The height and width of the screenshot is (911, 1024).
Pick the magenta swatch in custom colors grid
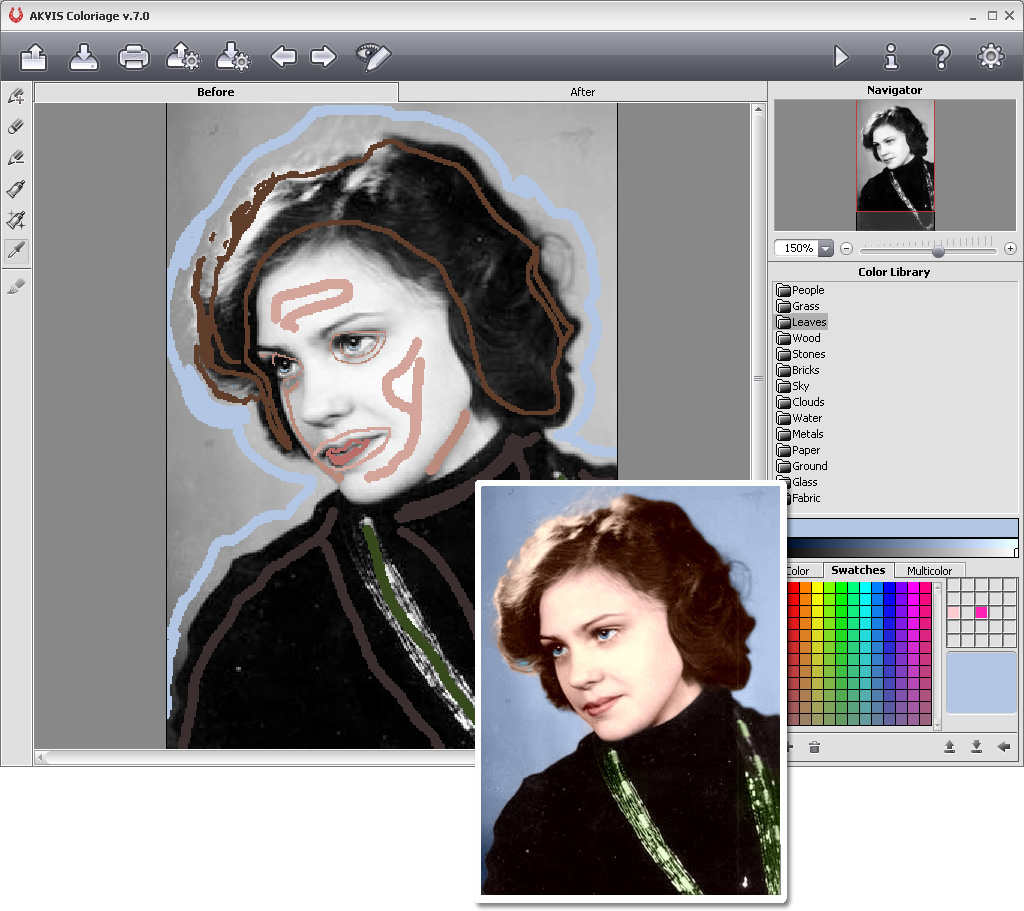tap(981, 612)
